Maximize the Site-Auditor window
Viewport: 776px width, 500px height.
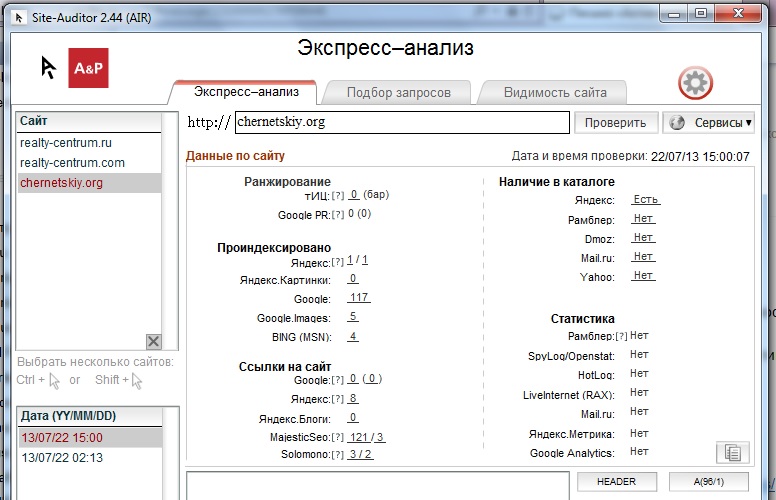point(701,14)
